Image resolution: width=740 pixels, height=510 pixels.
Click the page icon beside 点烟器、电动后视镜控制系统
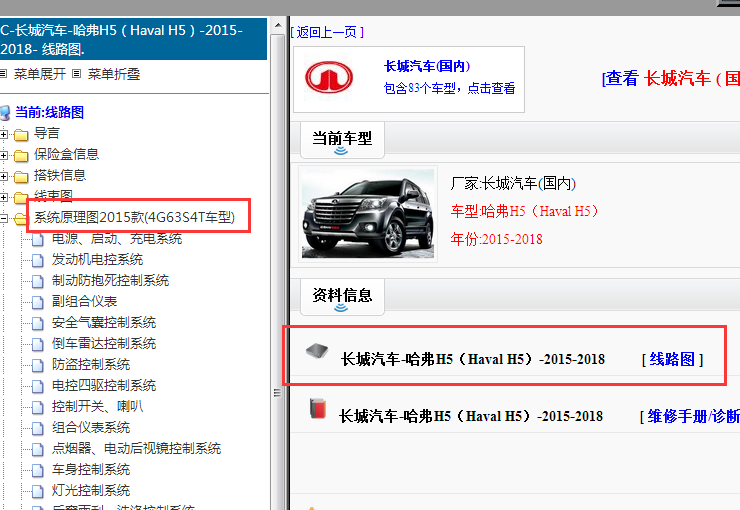(x=38, y=450)
